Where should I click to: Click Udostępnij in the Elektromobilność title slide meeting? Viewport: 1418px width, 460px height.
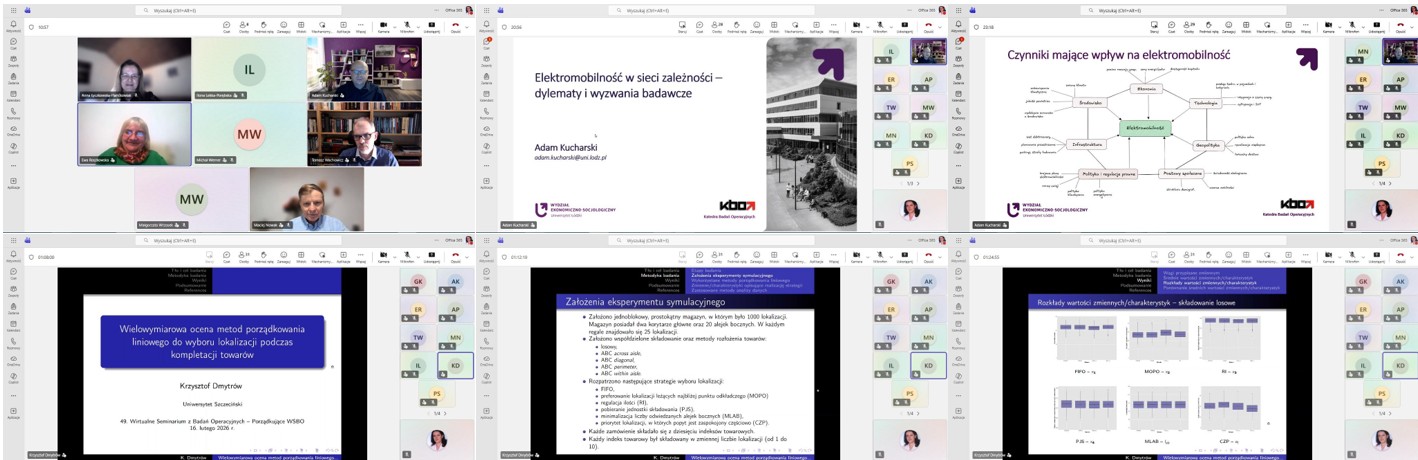(x=904, y=26)
